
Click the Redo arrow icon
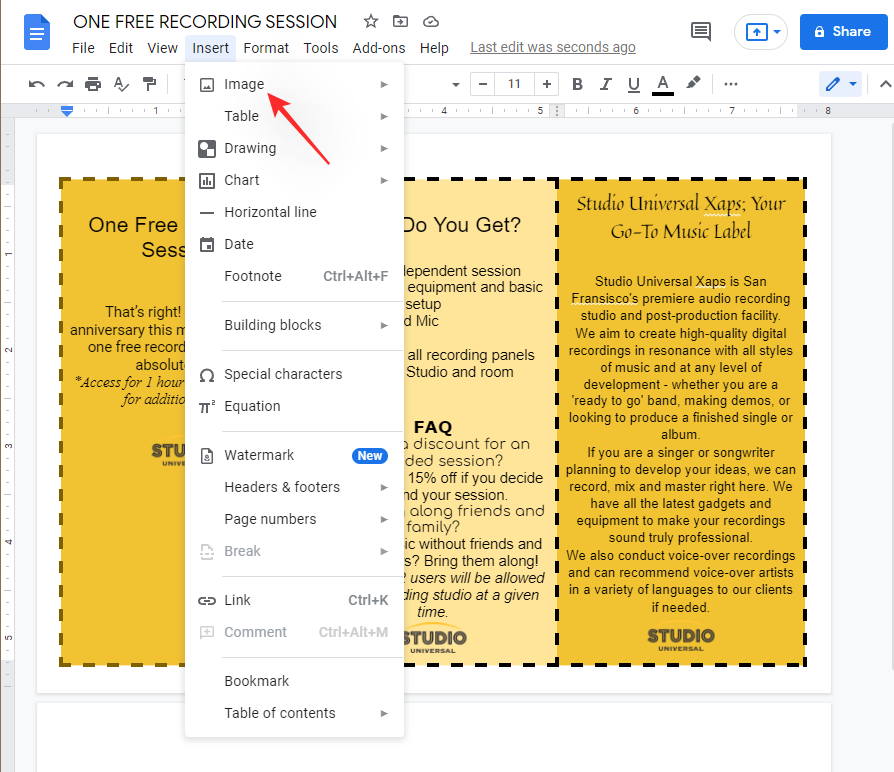click(x=65, y=84)
